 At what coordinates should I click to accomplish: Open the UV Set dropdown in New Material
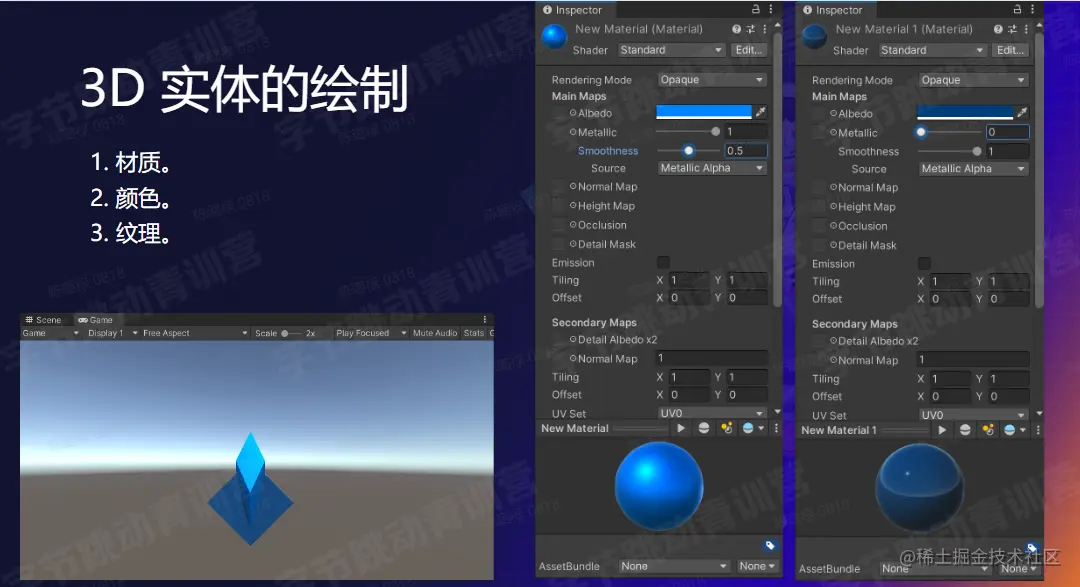tap(712, 413)
